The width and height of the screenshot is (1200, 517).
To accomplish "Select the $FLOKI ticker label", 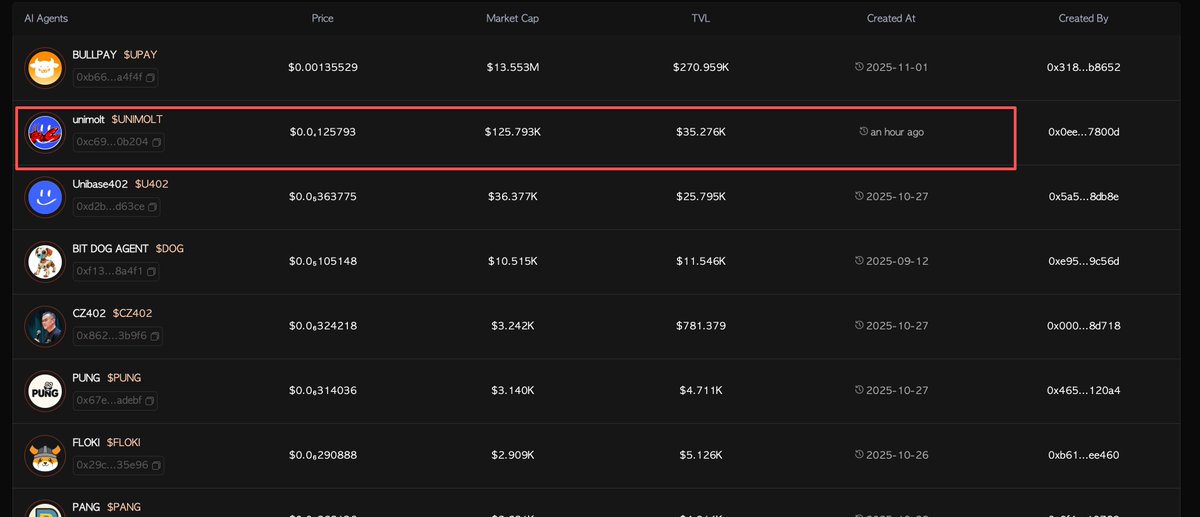I will click(x=126, y=442).
